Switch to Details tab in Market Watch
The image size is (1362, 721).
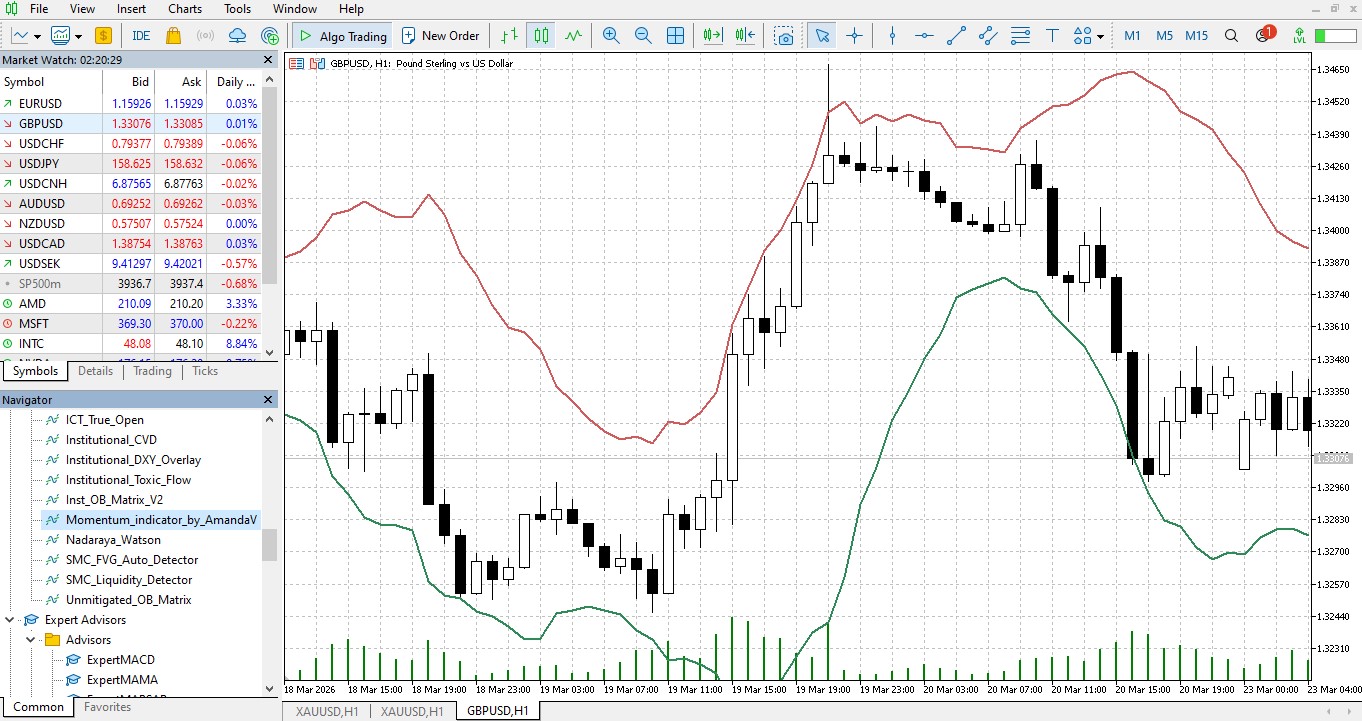point(96,371)
